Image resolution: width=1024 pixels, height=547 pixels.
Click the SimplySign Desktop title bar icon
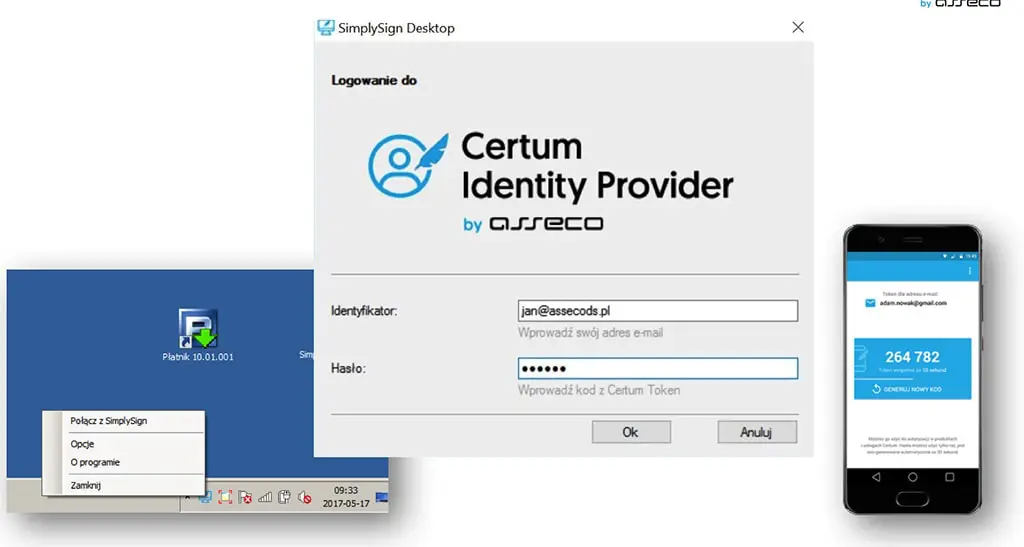325,27
